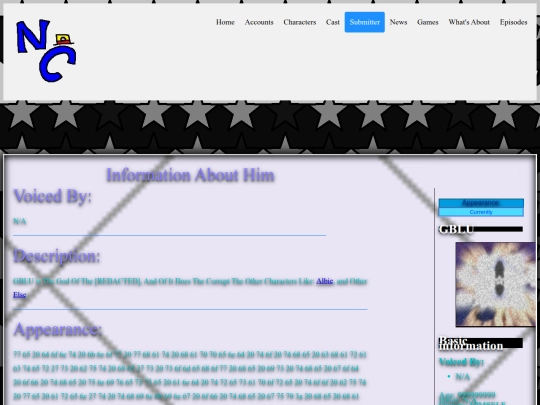
Task: Go to Accounts in navigation
Action: coord(259,22)
